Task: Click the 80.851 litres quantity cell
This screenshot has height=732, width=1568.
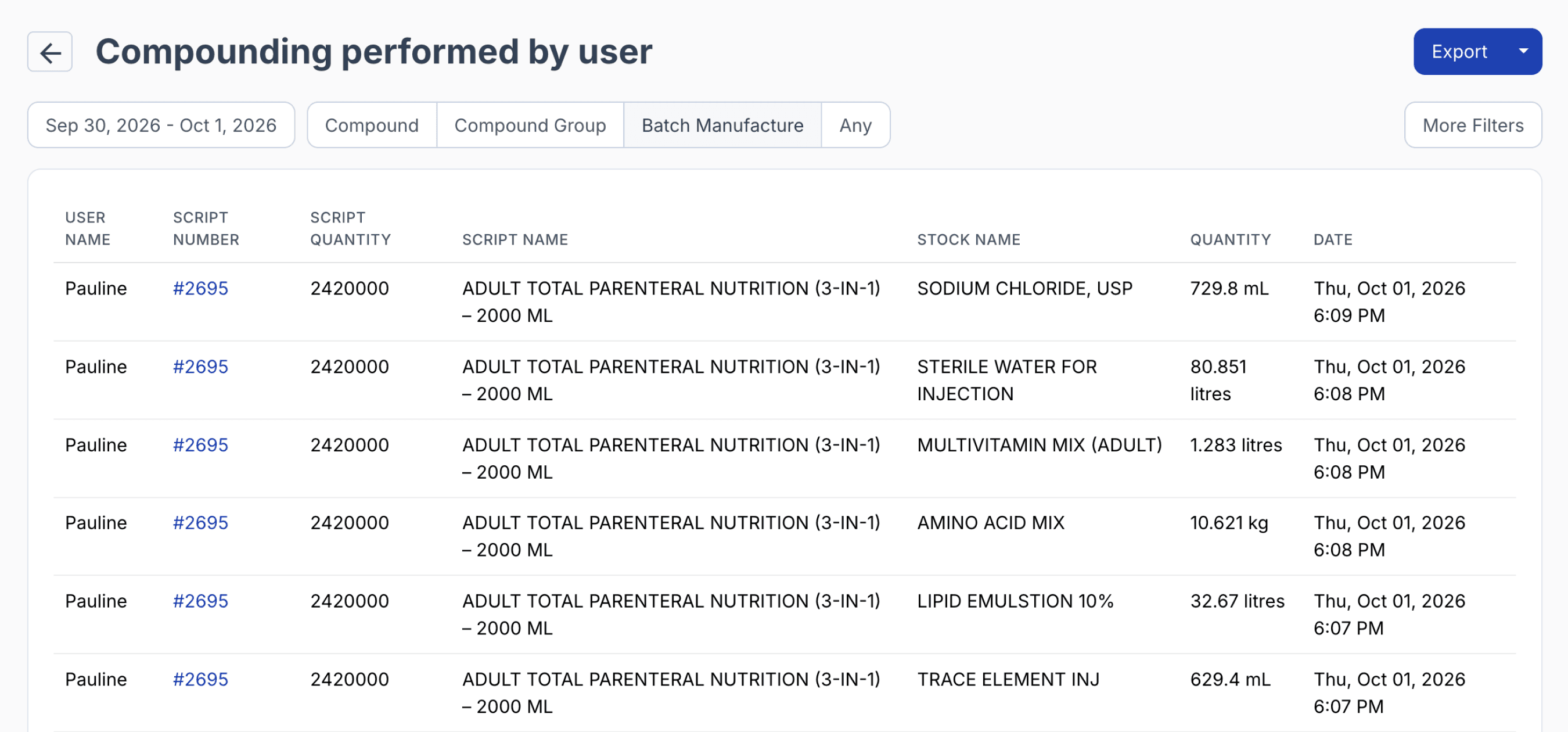Action: tap(1218, 380)
